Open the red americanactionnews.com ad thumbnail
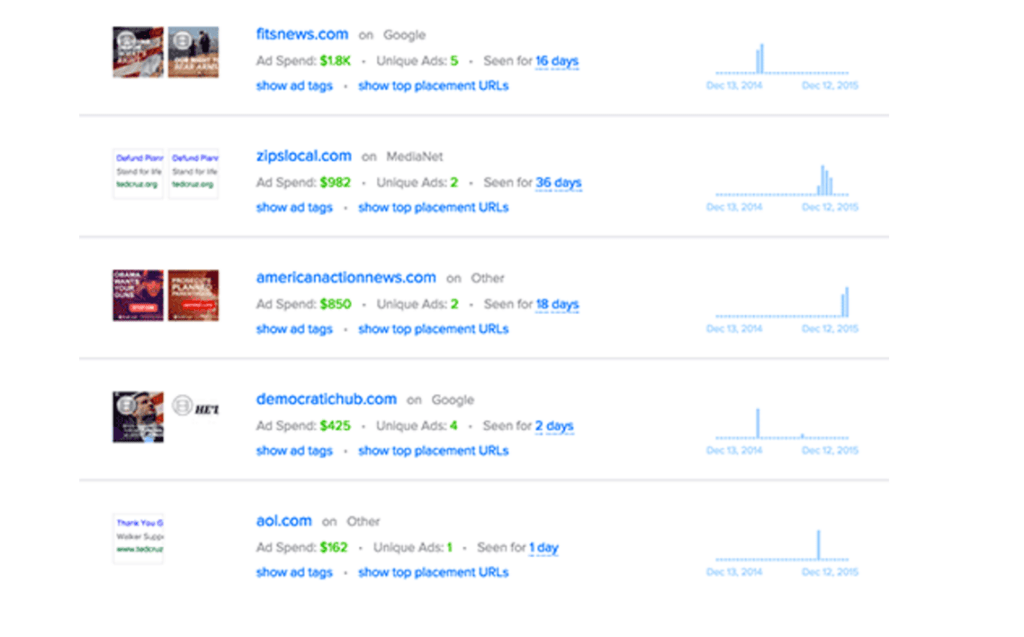1024x637 pixels. click(193, 295)
